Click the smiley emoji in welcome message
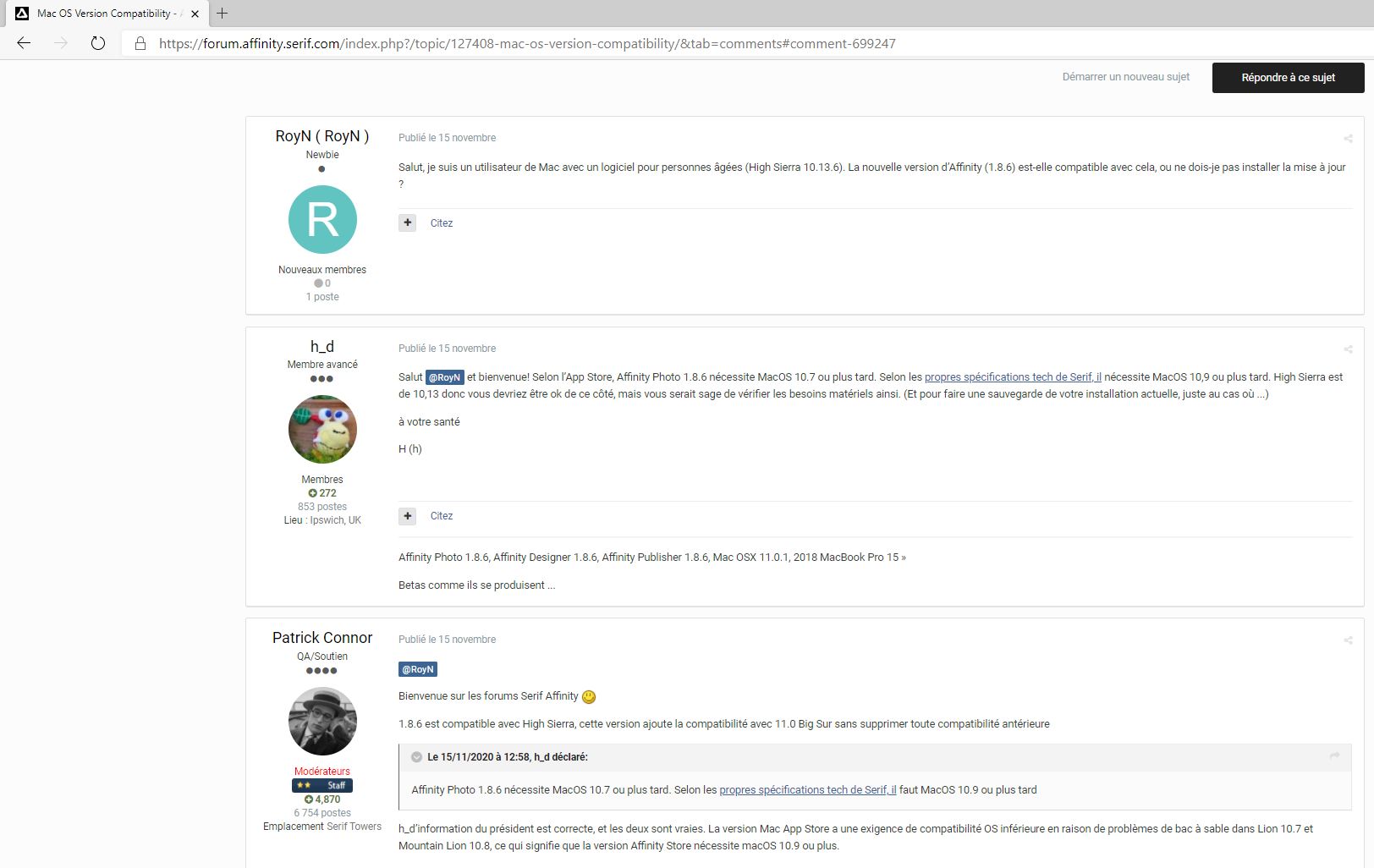The image size is (1374, 868). [589, 697]
